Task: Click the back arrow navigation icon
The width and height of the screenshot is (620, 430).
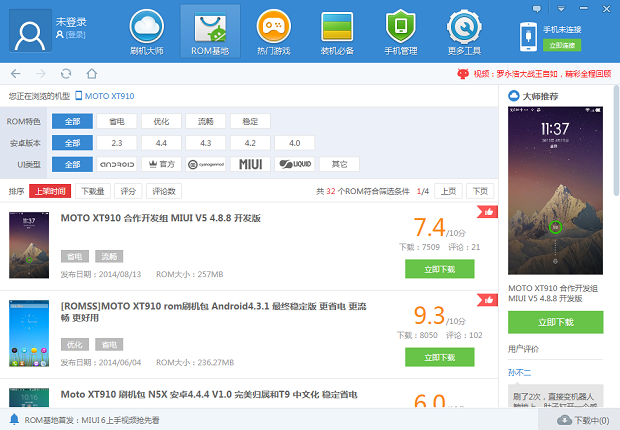Action: [15, 74]
